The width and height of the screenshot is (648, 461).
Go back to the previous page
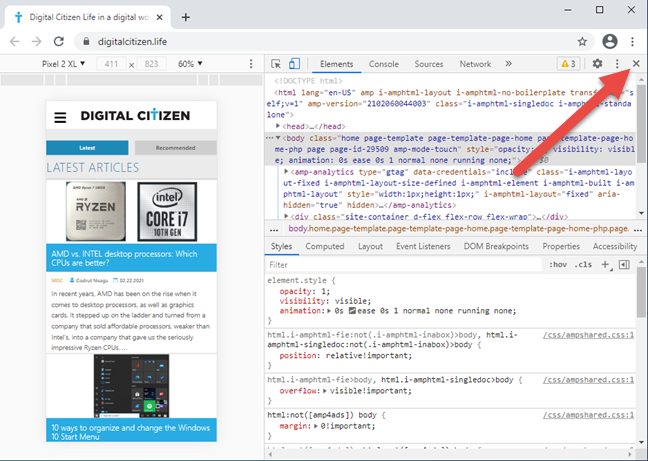pyautogui.click(x=14, y=41)
